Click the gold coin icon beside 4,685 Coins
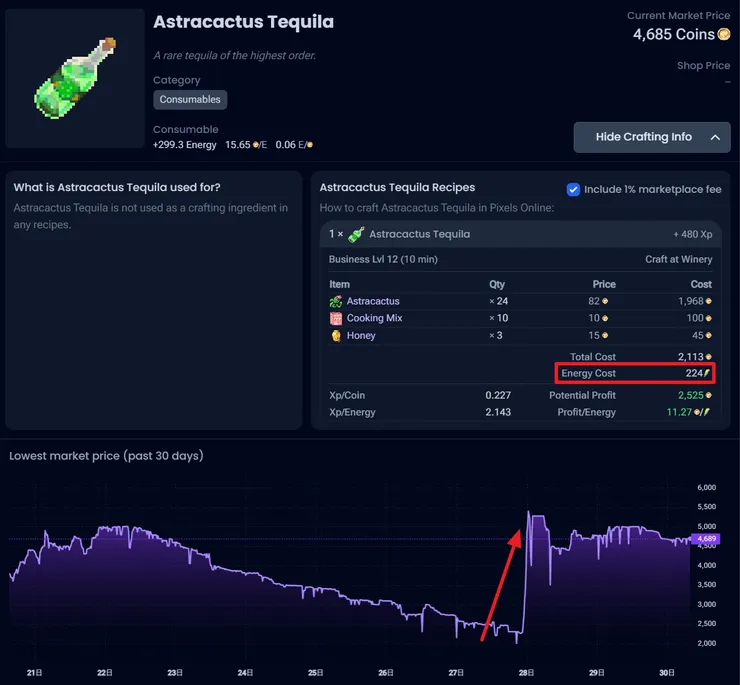 point(723,34)
